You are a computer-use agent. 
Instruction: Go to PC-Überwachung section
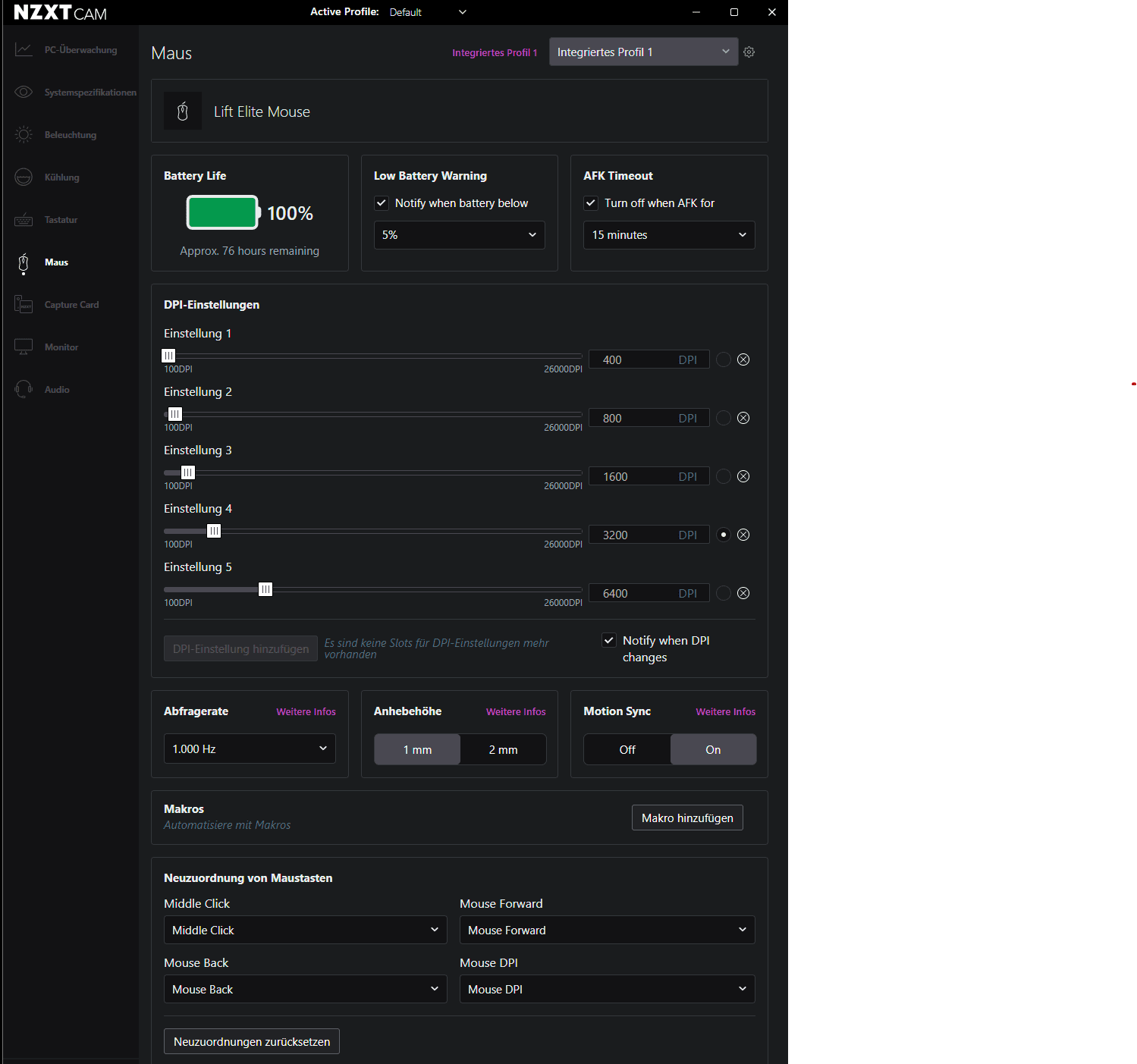(80, 50)
